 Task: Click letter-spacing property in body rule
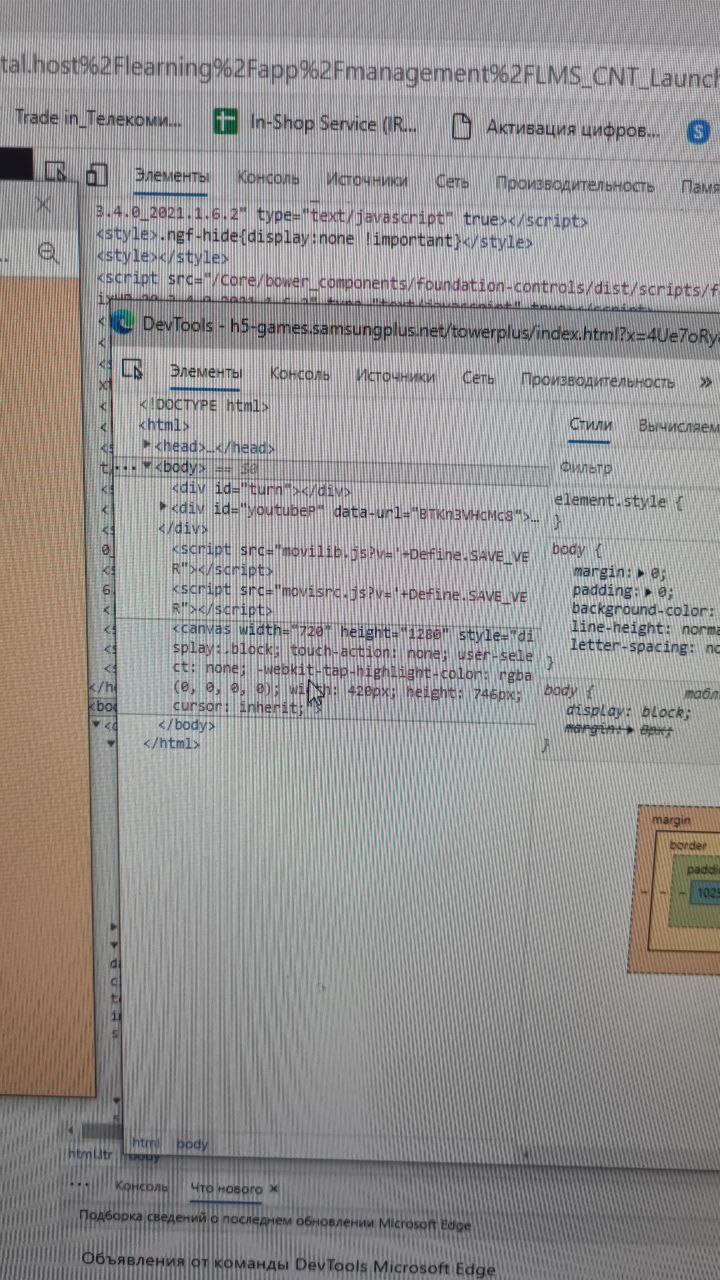(x=645, y=647)
